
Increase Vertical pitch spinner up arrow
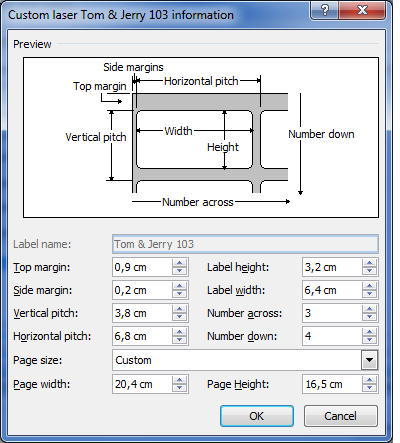(179, 309)
